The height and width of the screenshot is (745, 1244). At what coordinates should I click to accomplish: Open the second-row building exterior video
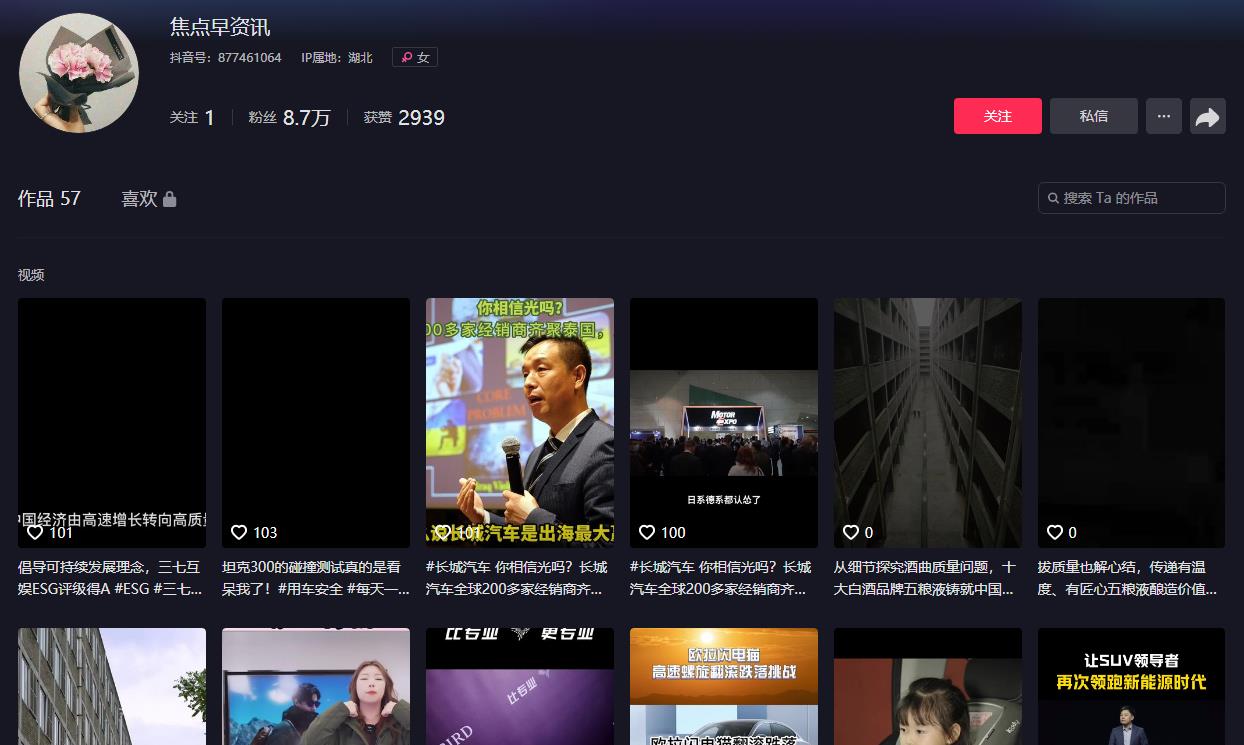[x=112, y=686]
